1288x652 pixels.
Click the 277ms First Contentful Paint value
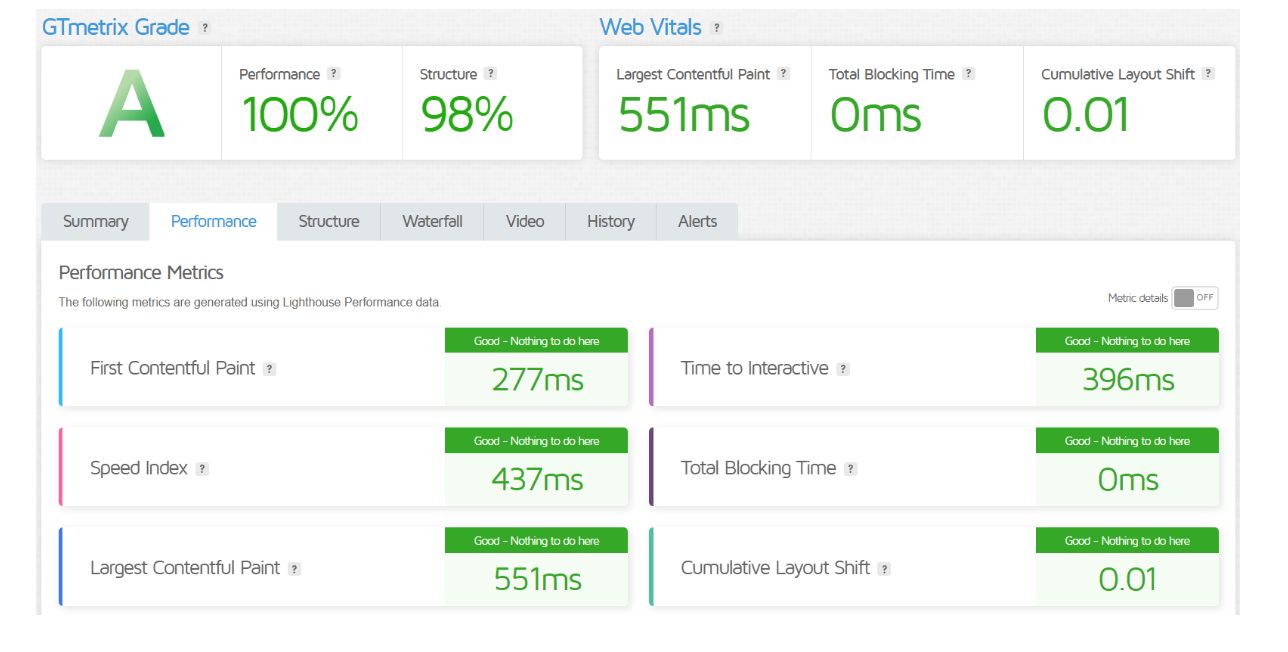[x=537, y=380]
